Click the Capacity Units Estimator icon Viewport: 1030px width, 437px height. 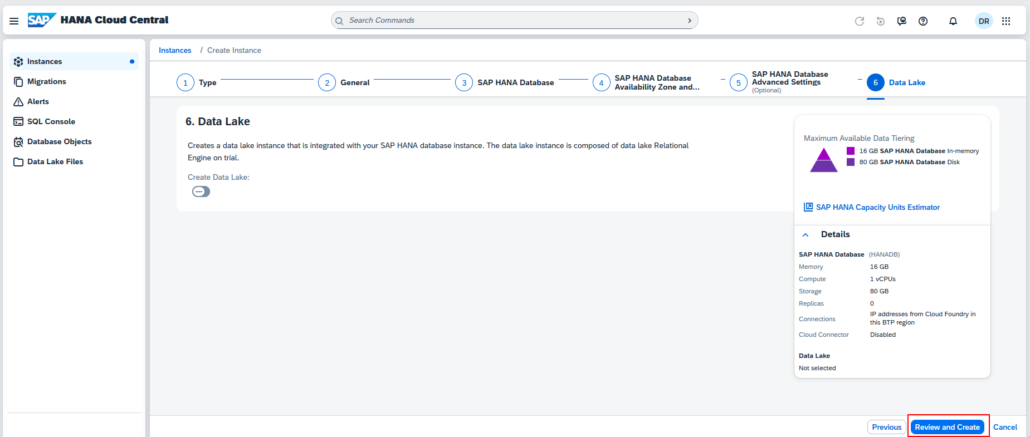808,207
